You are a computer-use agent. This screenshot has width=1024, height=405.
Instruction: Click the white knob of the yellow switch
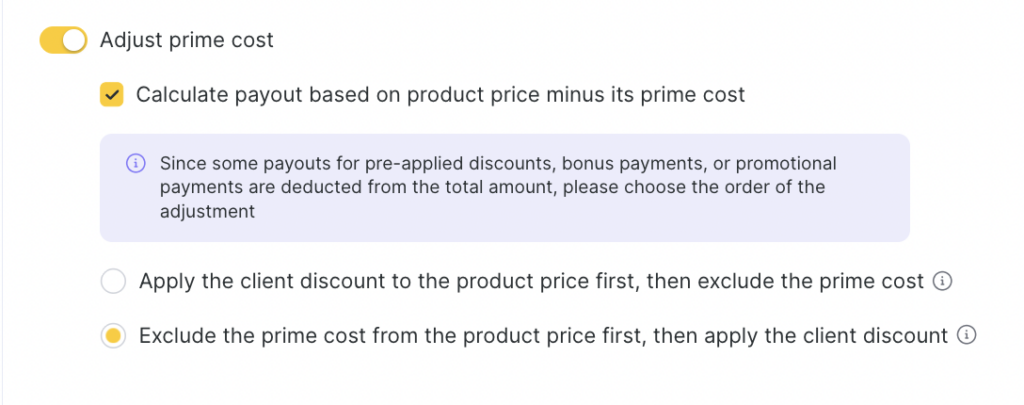(x=75, y=41)
